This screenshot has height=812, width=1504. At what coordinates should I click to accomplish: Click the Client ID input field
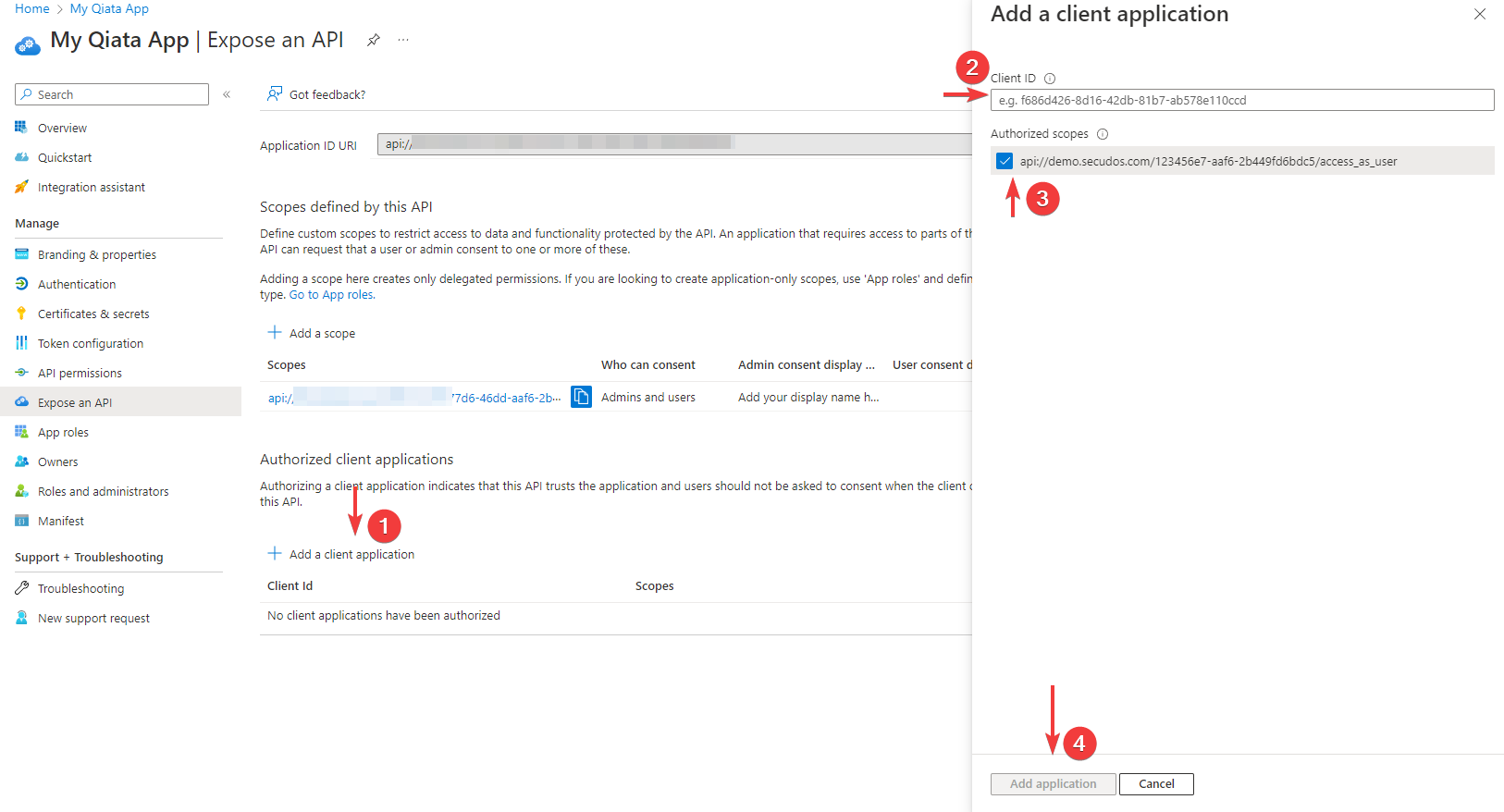pos(1241,100)
